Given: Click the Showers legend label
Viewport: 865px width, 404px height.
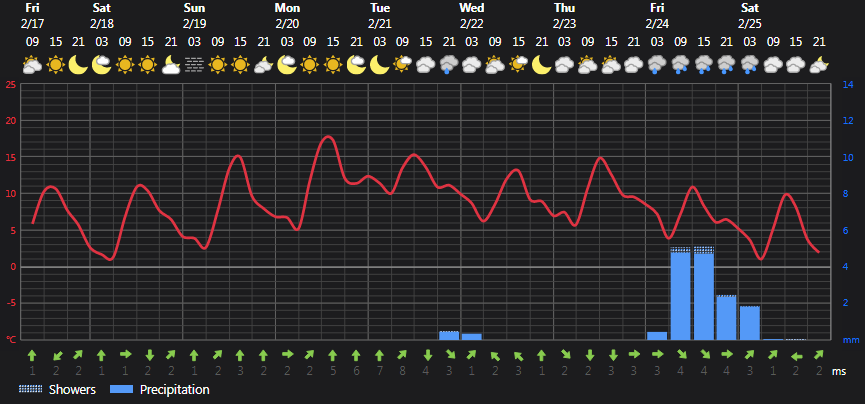Looking at the screenshot, I should 72,390.
